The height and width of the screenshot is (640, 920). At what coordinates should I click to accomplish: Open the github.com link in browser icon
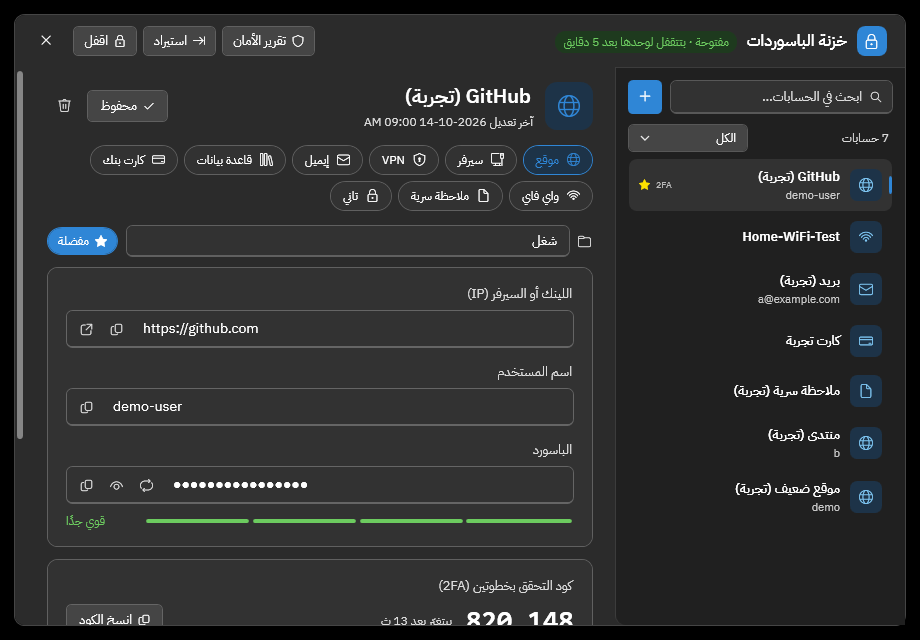click(86, 329)
